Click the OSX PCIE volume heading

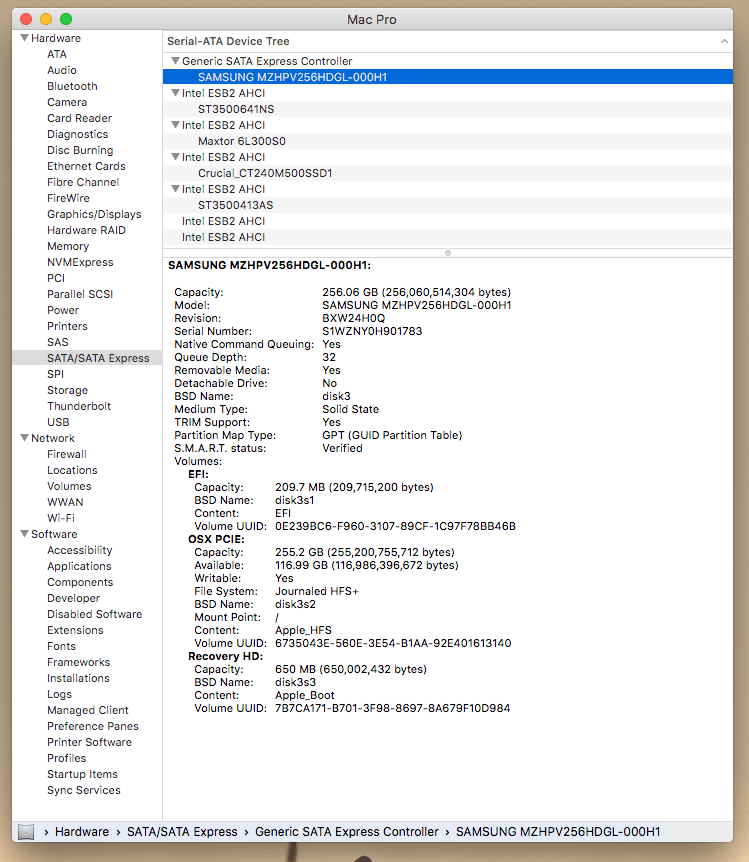[x=216, y=539]
